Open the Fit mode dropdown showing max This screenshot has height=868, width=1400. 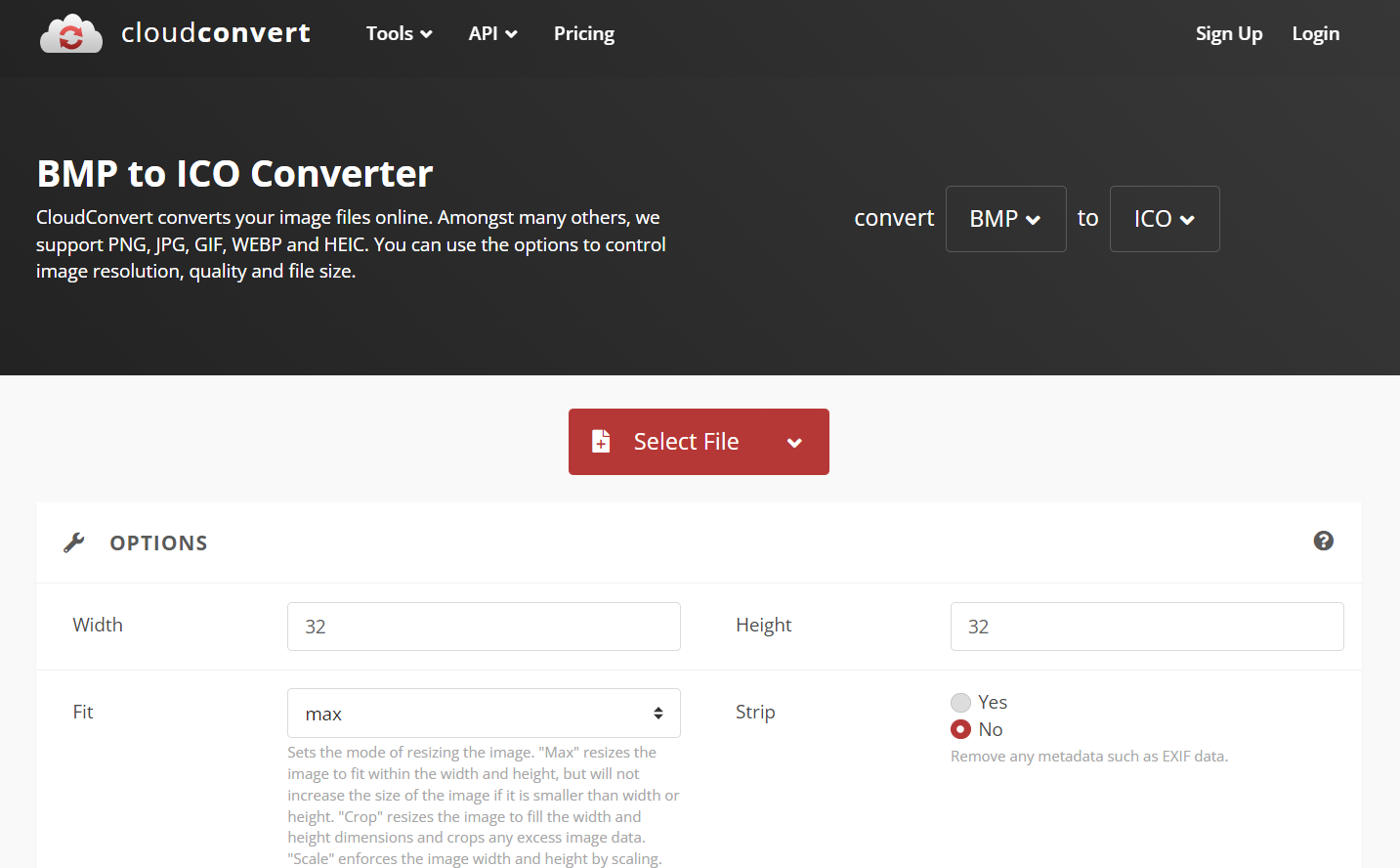(484, 714)
